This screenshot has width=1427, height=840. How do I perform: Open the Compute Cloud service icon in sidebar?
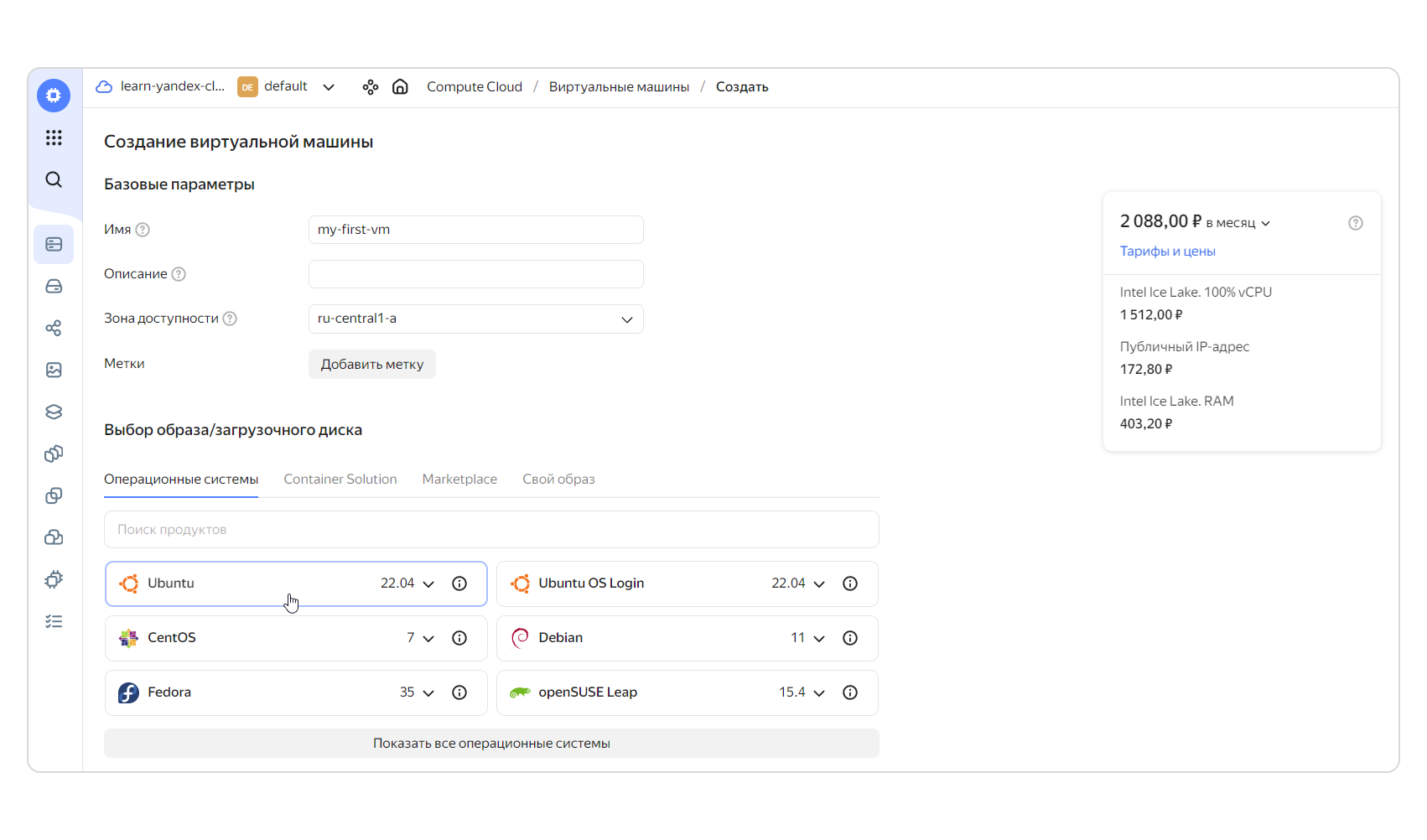click(x=54, y=96)
